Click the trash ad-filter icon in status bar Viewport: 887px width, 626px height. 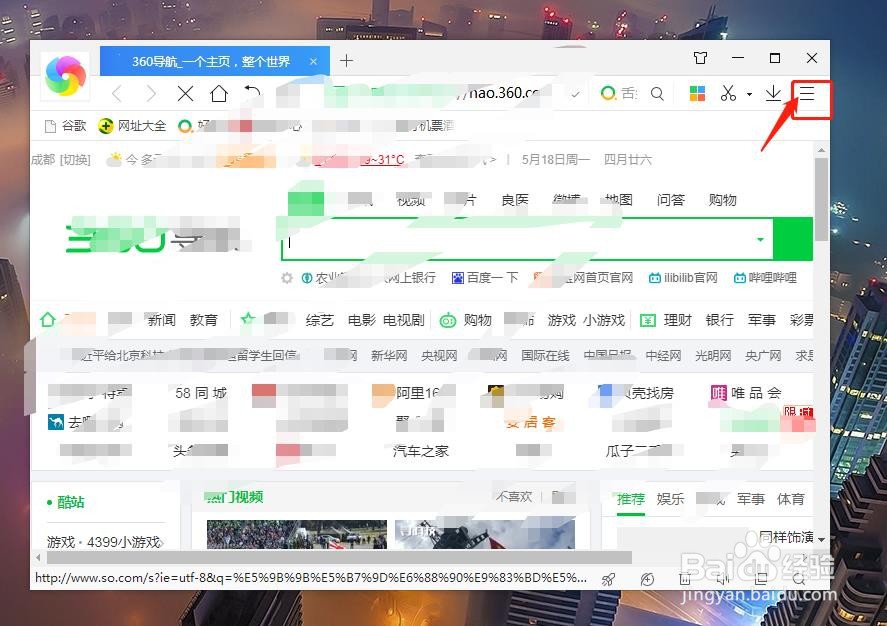pos(685,579)
